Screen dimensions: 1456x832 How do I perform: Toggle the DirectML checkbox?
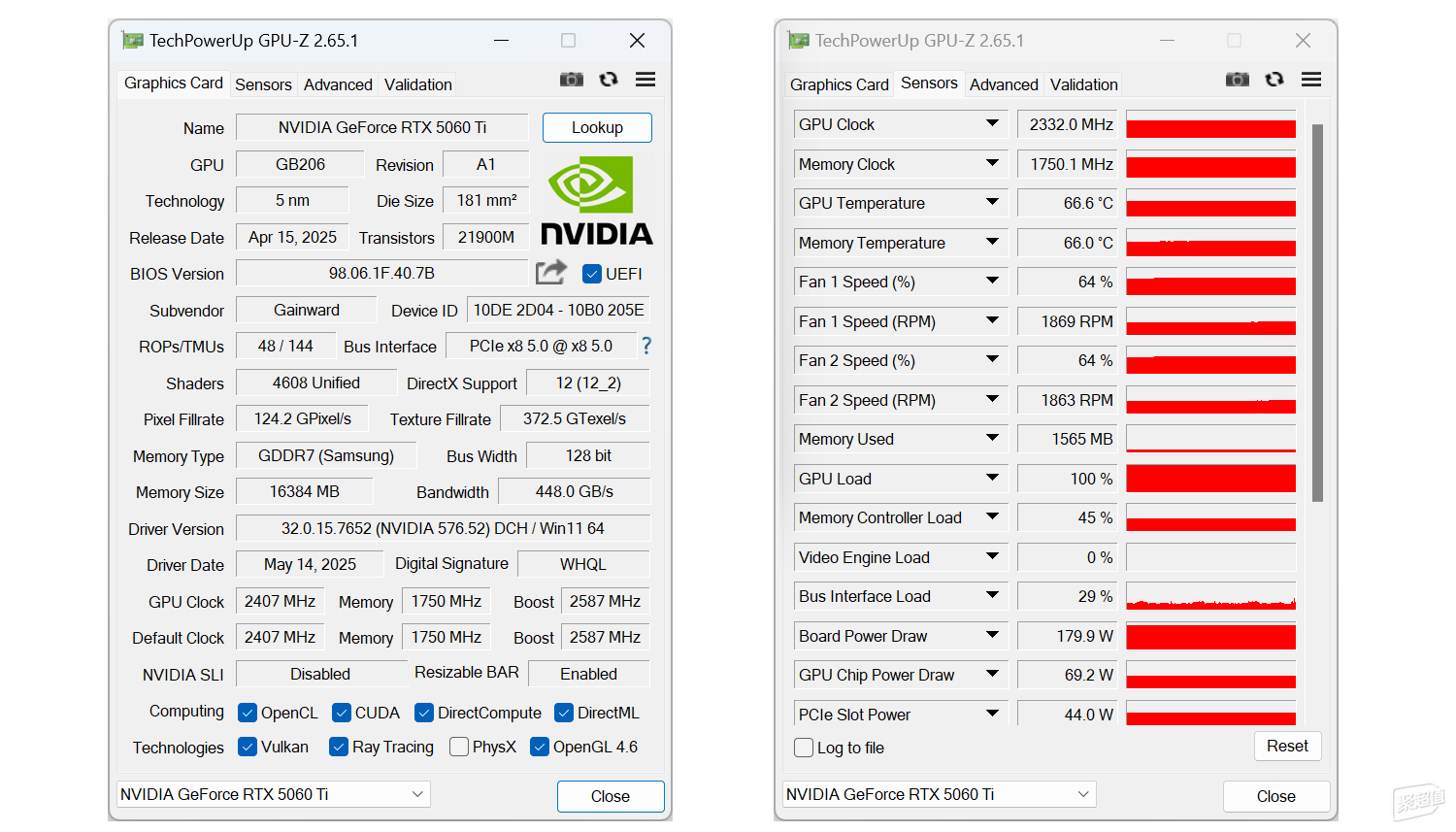(564, 713)
